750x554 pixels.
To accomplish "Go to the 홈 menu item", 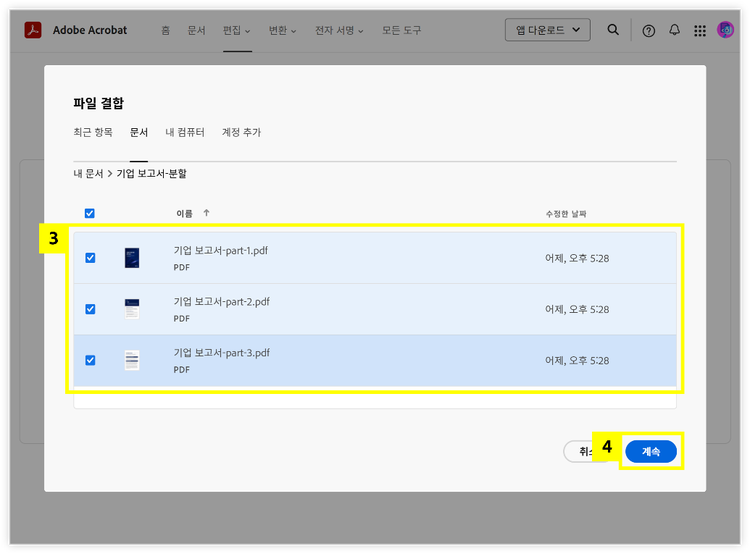I will click(x=165, y=31).
